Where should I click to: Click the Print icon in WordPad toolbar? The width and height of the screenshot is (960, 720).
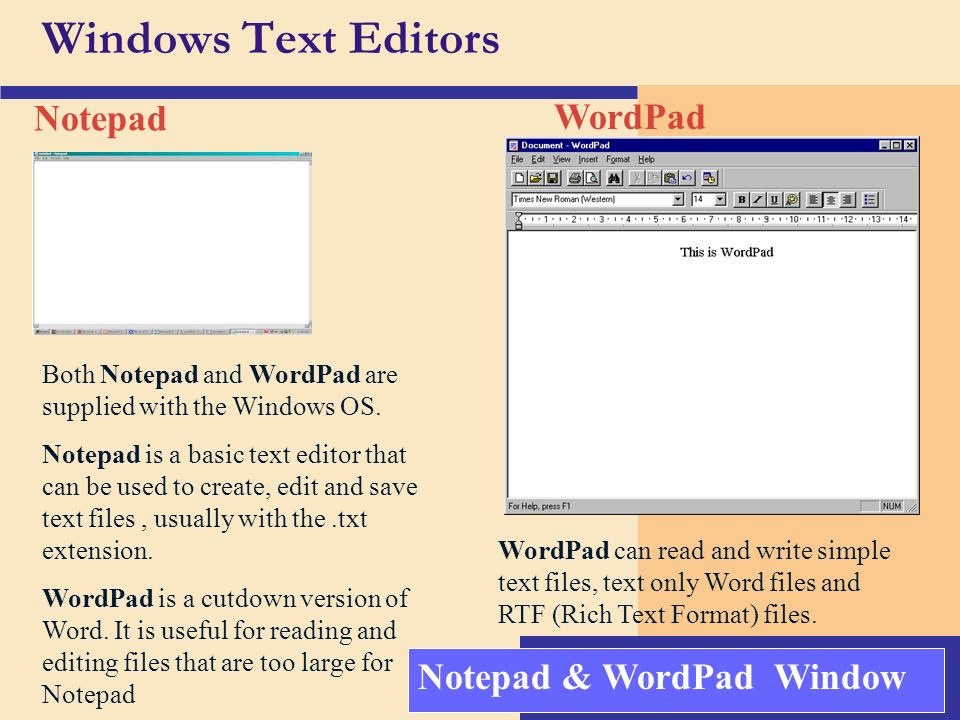575,178
